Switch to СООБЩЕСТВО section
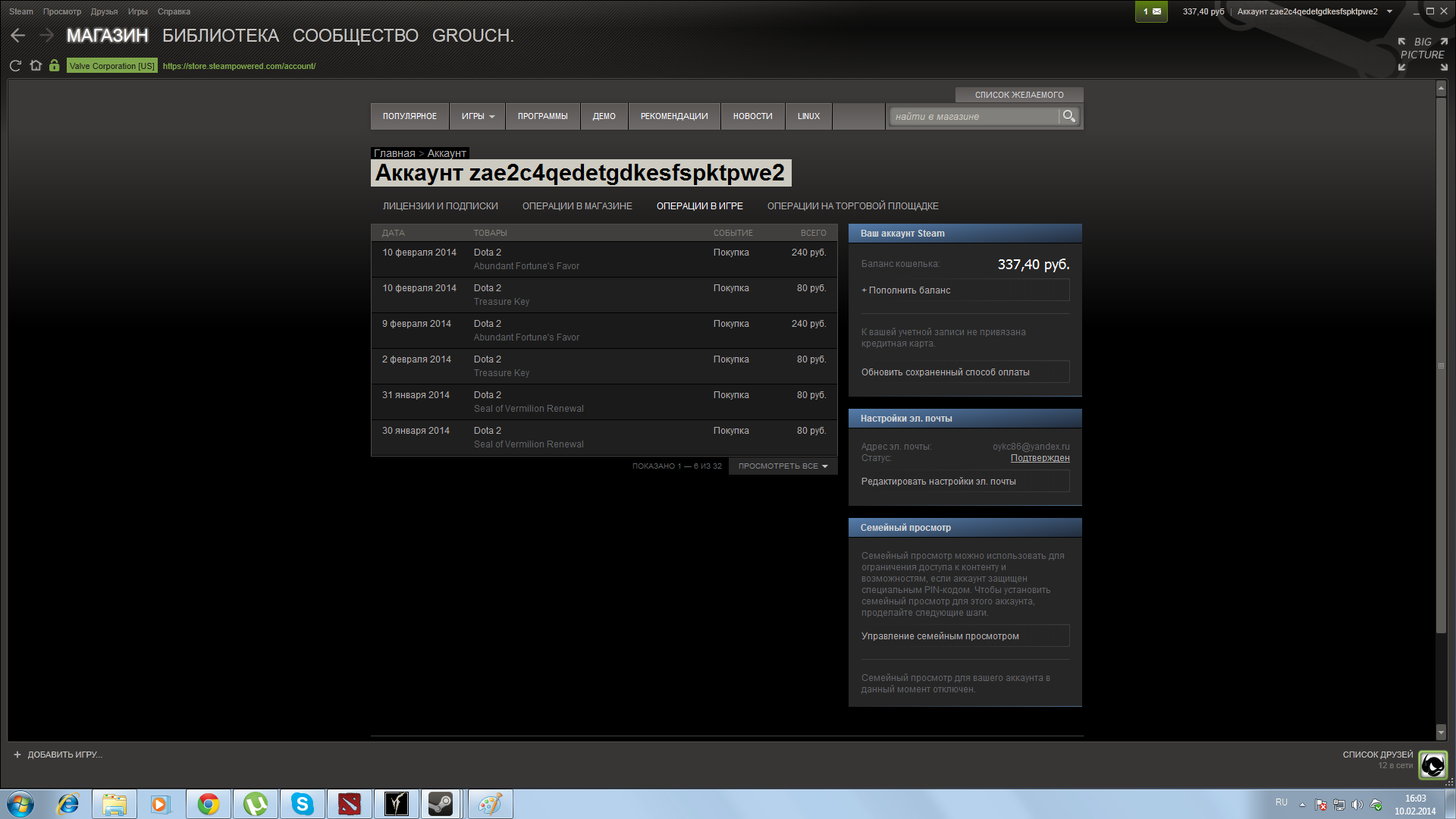Image resolution: width=1456 pixels, height=819 pixels. pyautogui.click(x=355, y=36)
